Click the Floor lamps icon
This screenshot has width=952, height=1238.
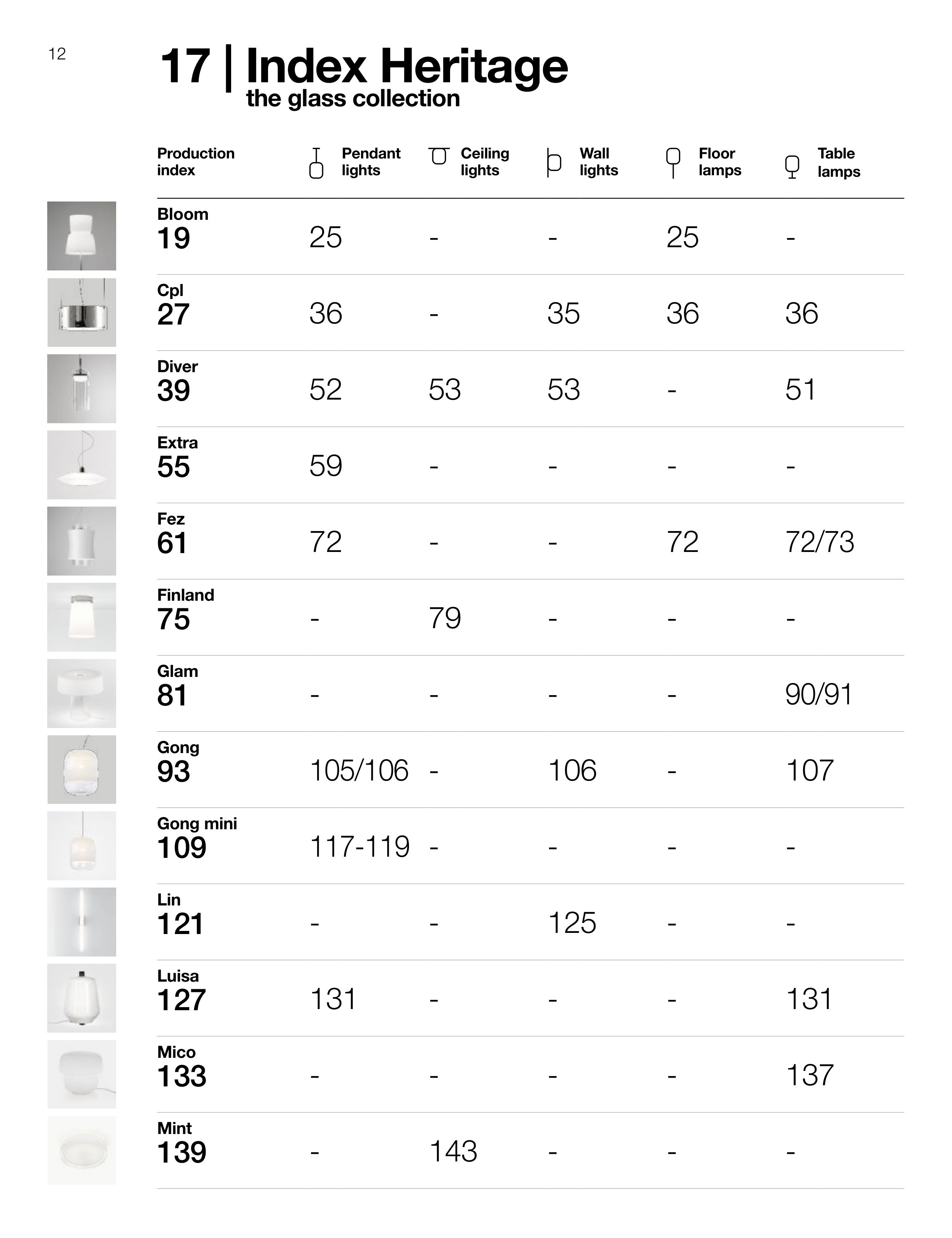[672, 163]
